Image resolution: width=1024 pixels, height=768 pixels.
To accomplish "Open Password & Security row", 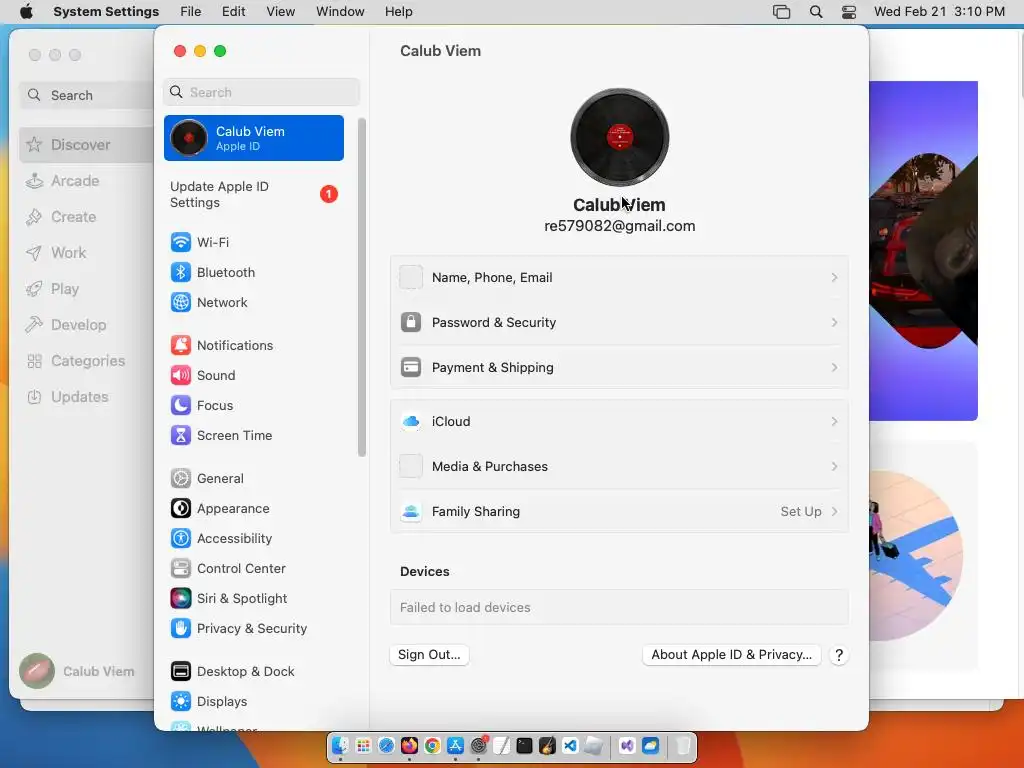I will click(619, 323).
